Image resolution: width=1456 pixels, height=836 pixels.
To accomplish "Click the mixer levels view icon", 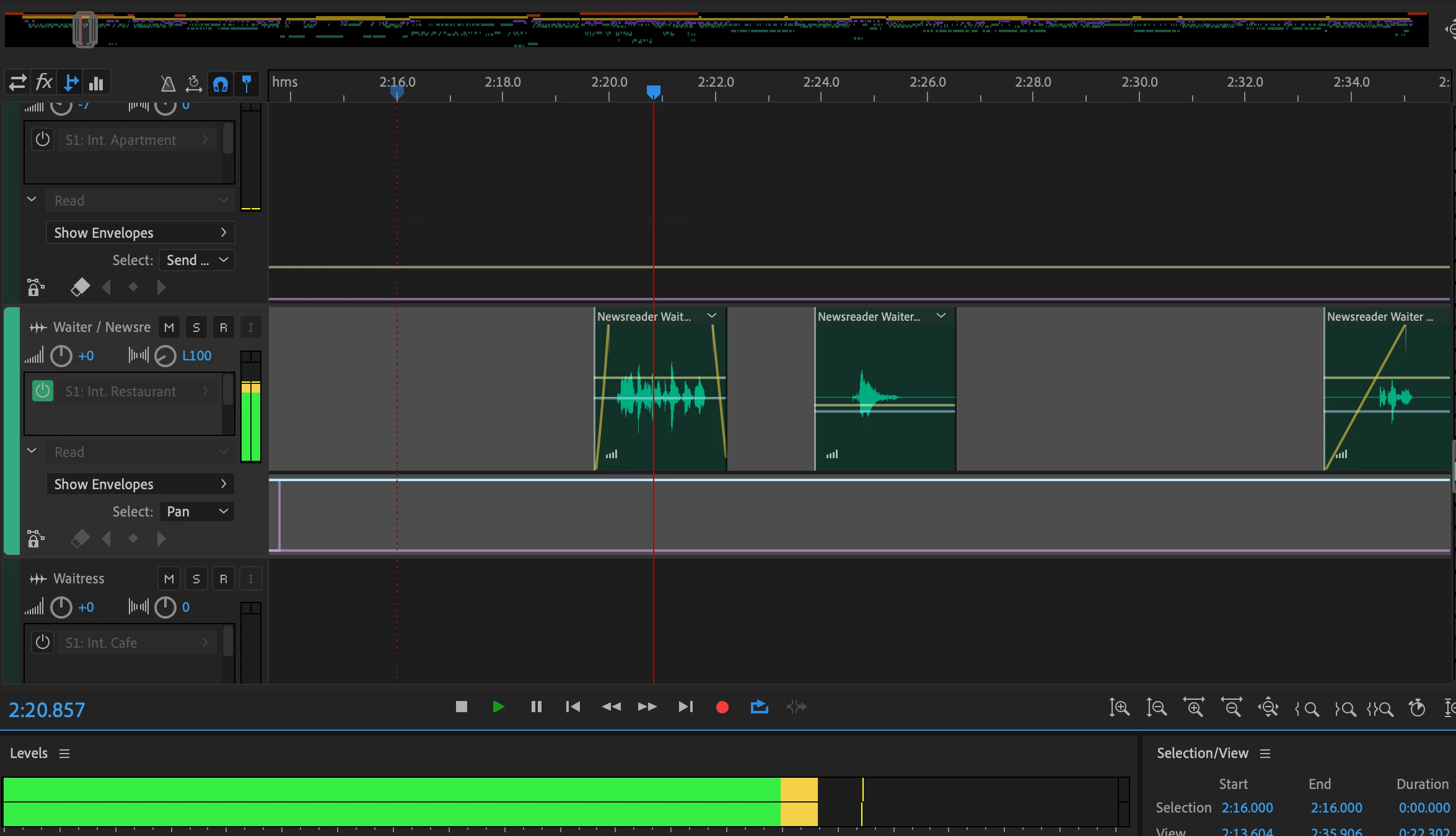I will pyautogui.click(x=96, y=83).
